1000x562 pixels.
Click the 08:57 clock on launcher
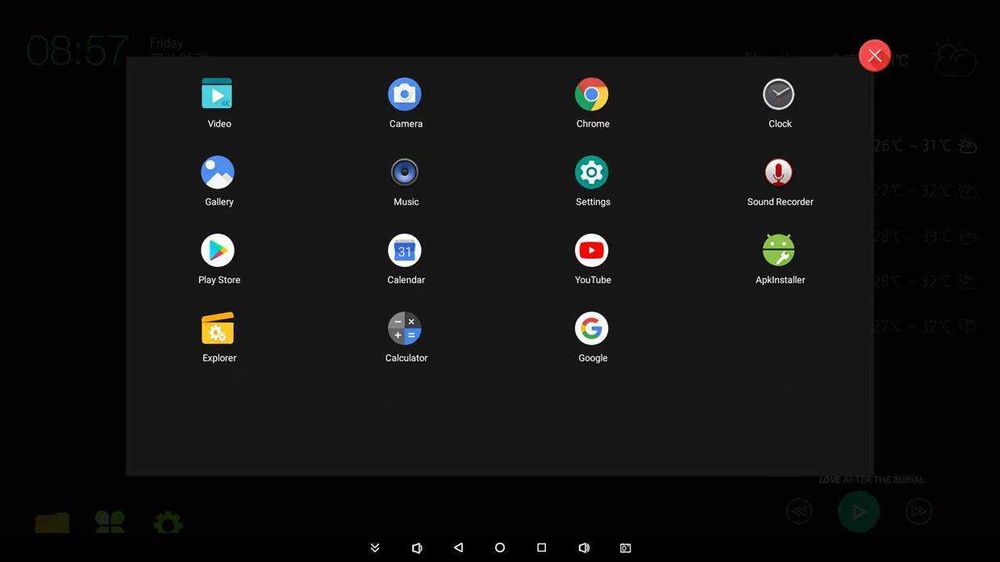click(x=77, y=50)
